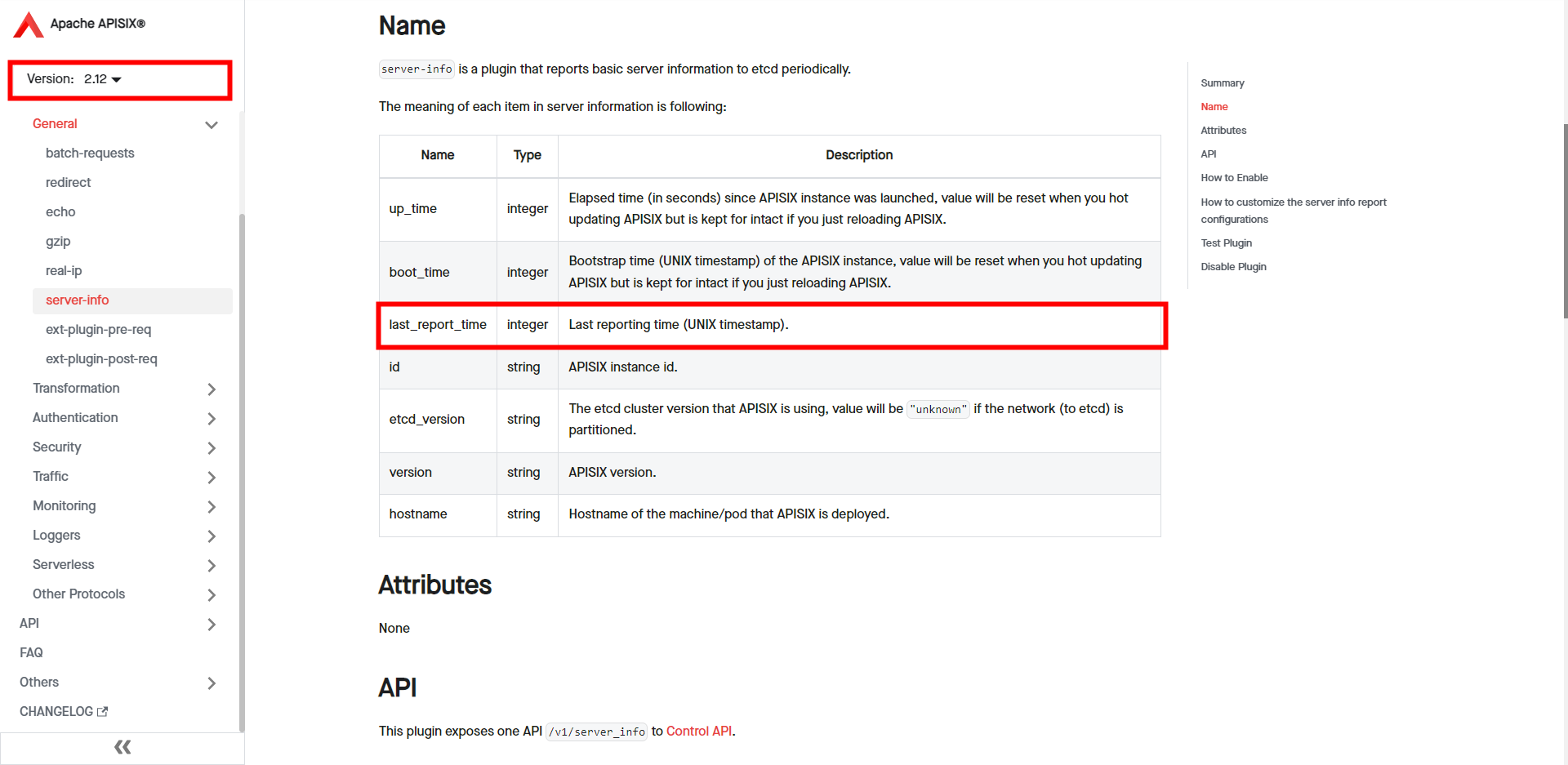
Task: Expand the Authentication category chevron
Action: click(x=212, y=419)
